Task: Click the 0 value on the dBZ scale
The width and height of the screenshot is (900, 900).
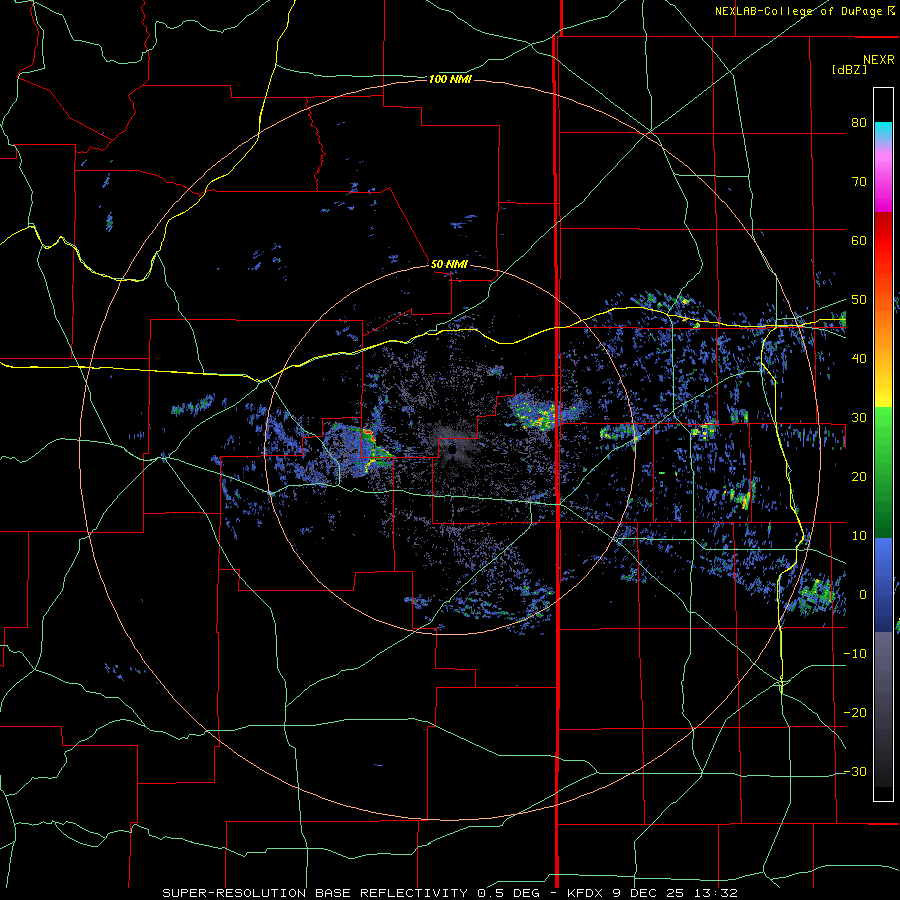Action: click(862, 595)
